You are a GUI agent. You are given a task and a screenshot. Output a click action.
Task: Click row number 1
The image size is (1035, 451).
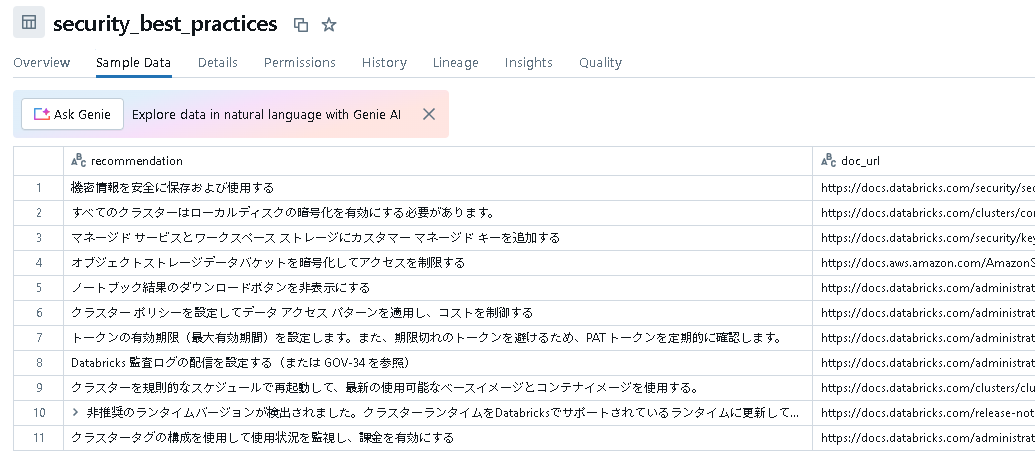pos(39,188)
